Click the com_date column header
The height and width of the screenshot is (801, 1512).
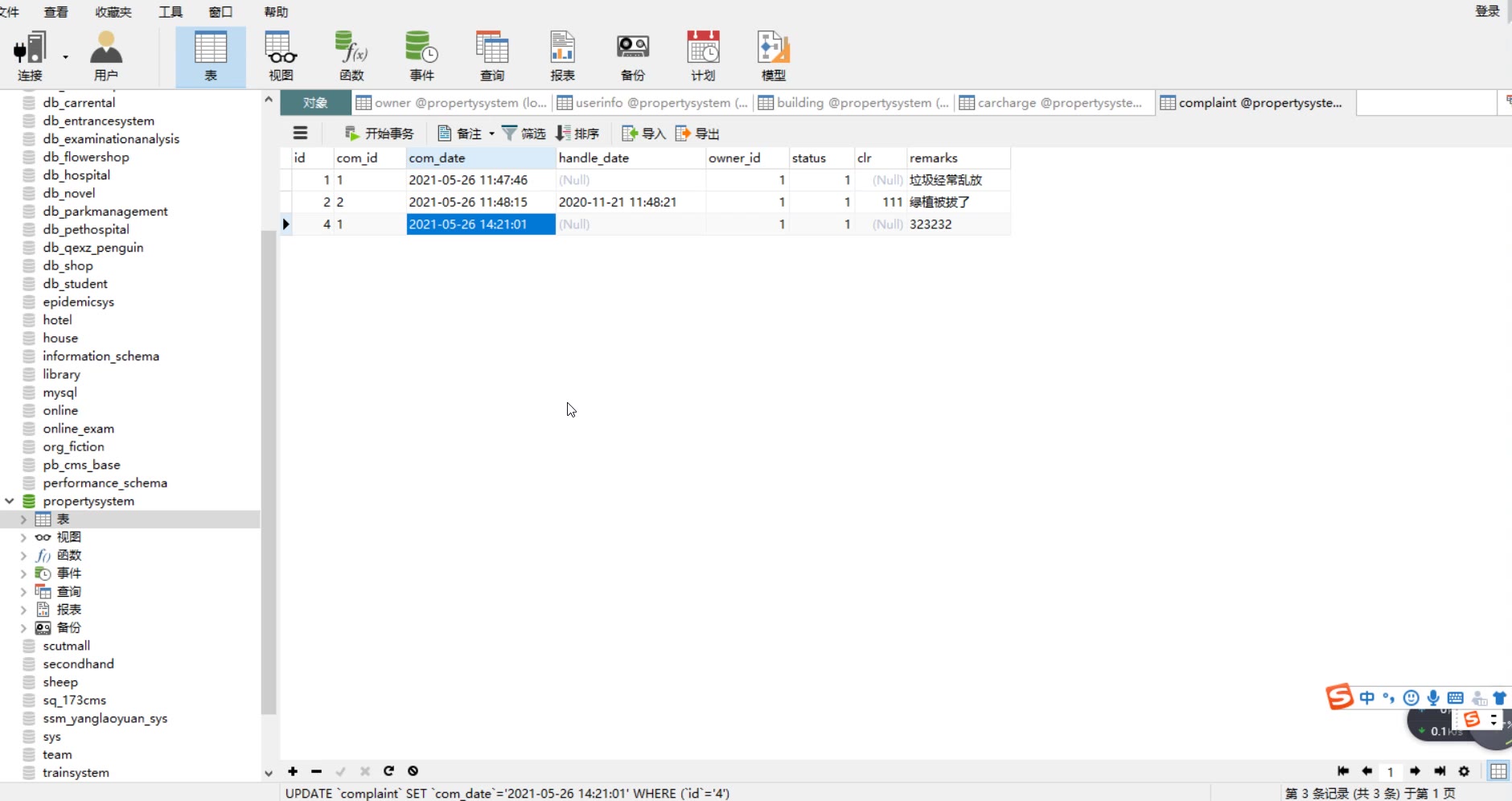(x=481, y=158)
